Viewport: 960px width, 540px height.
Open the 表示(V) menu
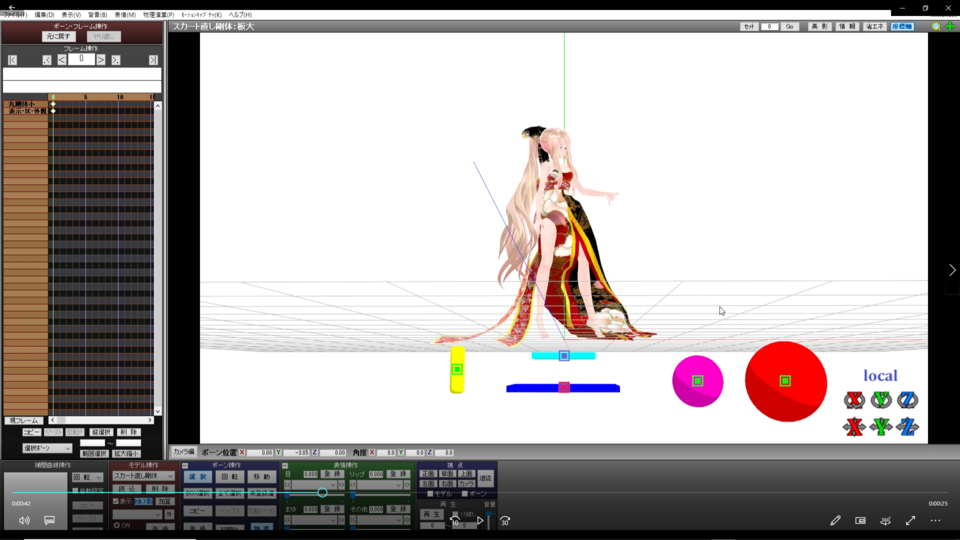(x=71, y=15)
